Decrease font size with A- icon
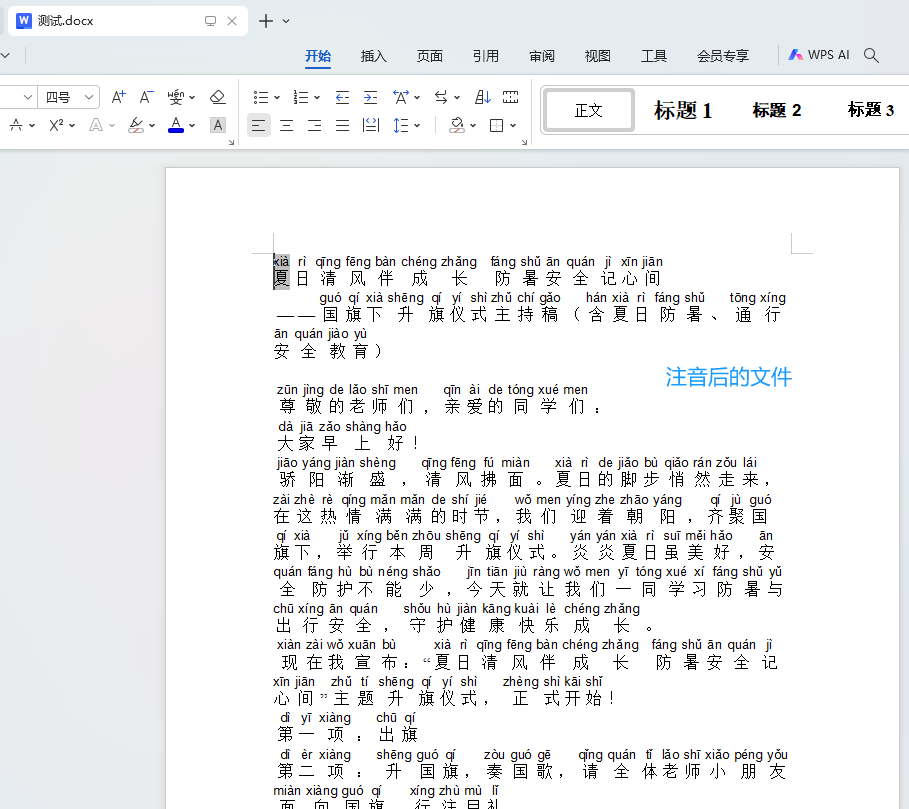This screenshot has width=909, height=809. (x=146, y=97)
